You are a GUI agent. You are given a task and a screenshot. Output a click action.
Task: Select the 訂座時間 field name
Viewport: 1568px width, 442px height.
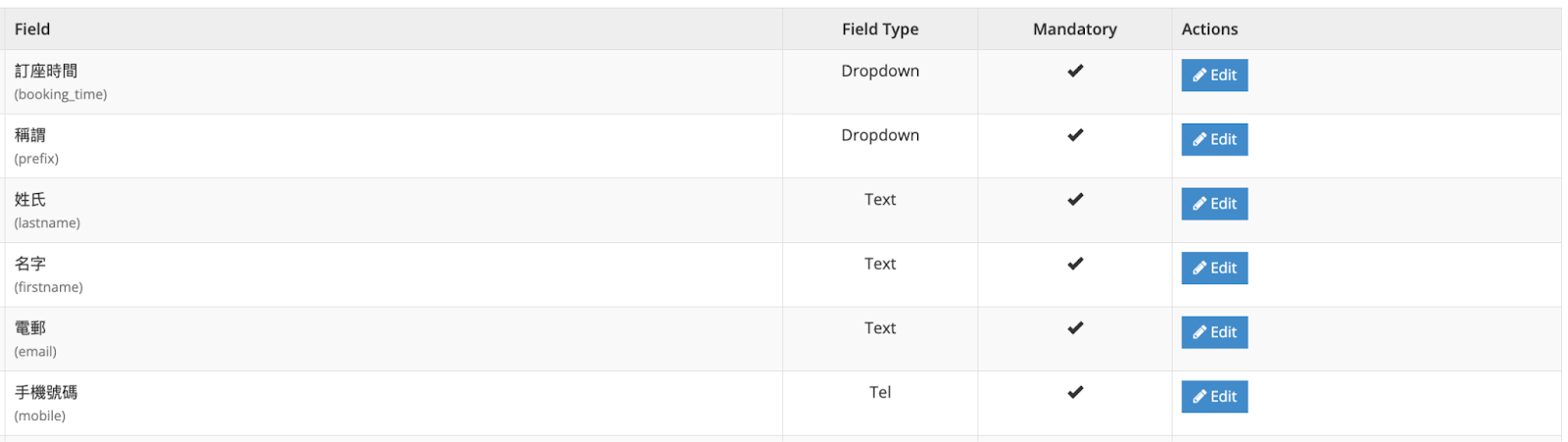[46, 71]
